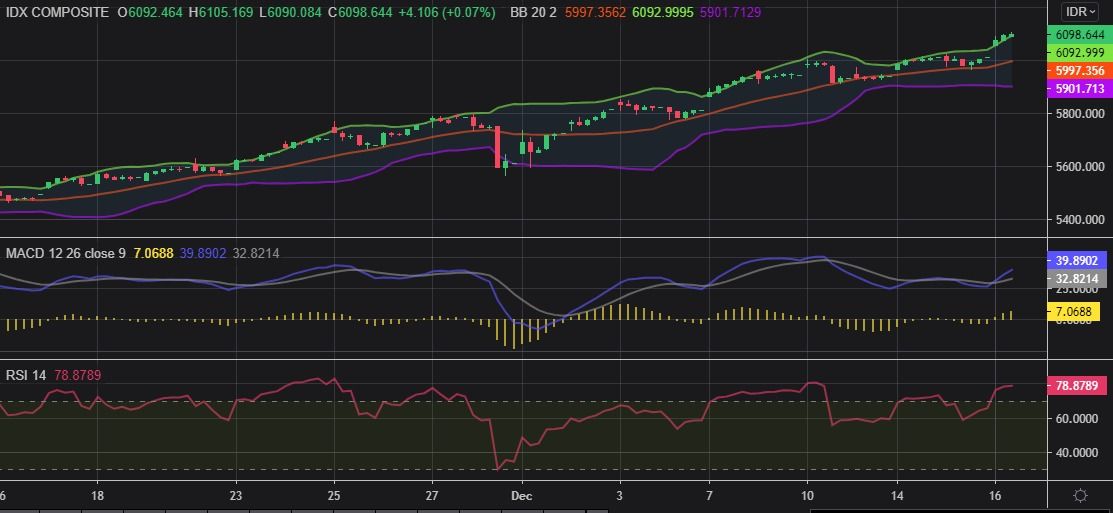Click the 40.0000 RSI axis tick
This screenshot has height=513, width=1113.
pos(1079,452)
